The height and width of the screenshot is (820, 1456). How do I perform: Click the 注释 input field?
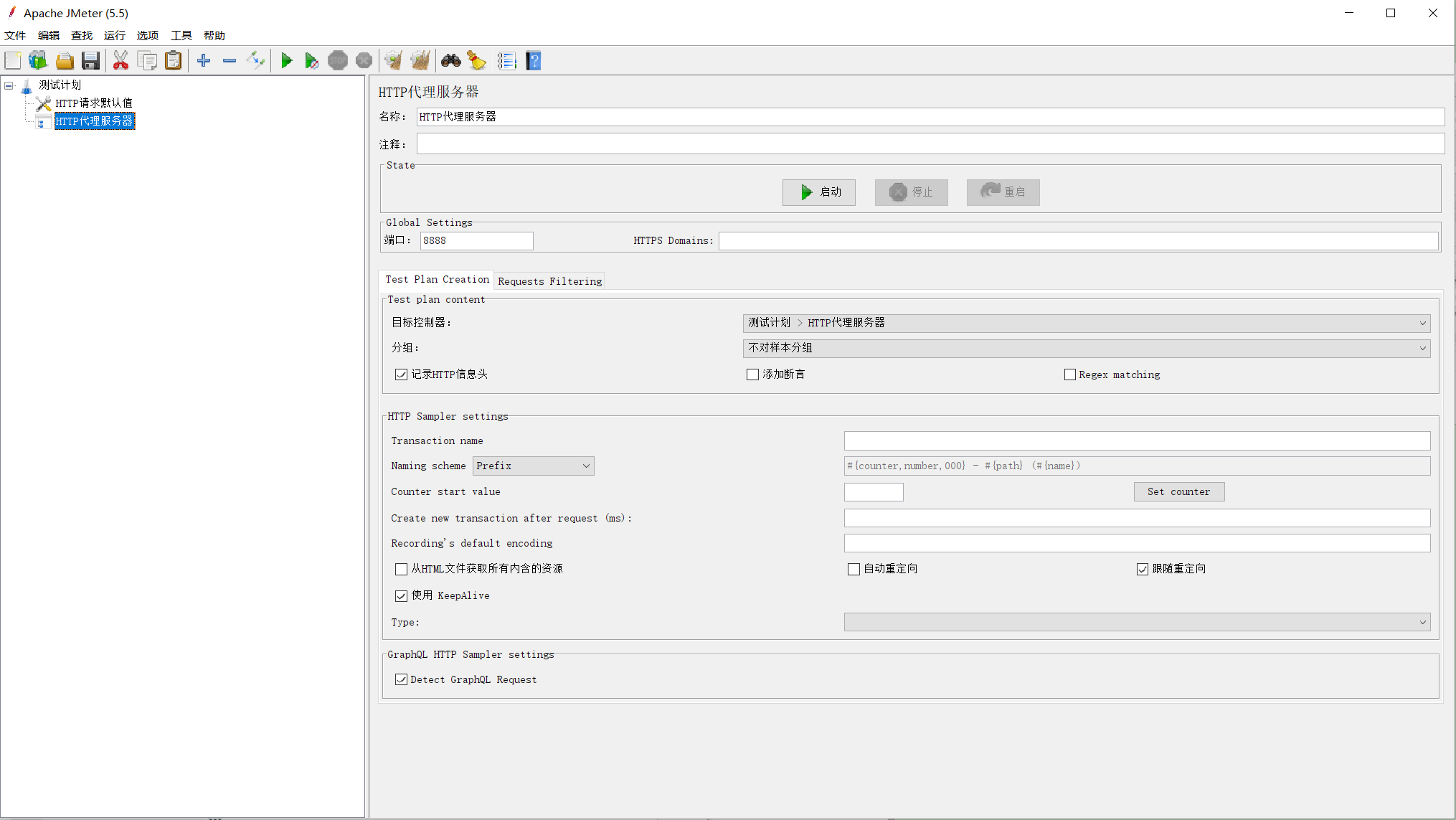click(x=930, y=143)
